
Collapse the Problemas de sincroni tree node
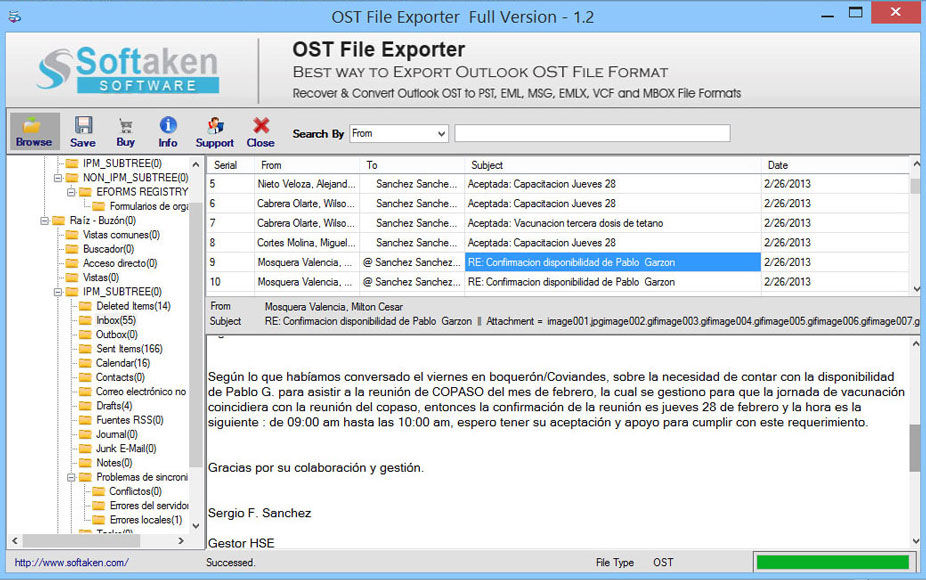(71, 477)
